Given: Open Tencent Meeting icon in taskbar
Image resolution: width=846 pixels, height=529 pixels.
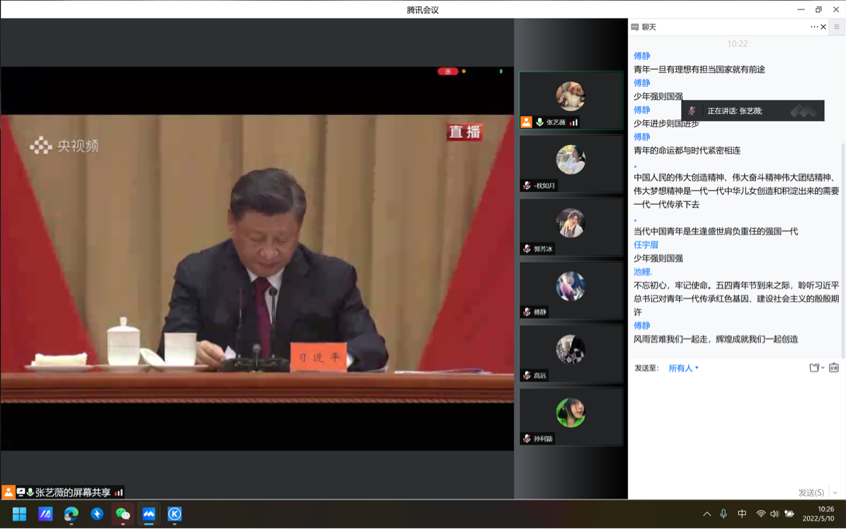Looking at the screenshot, I should click(149, 514).
